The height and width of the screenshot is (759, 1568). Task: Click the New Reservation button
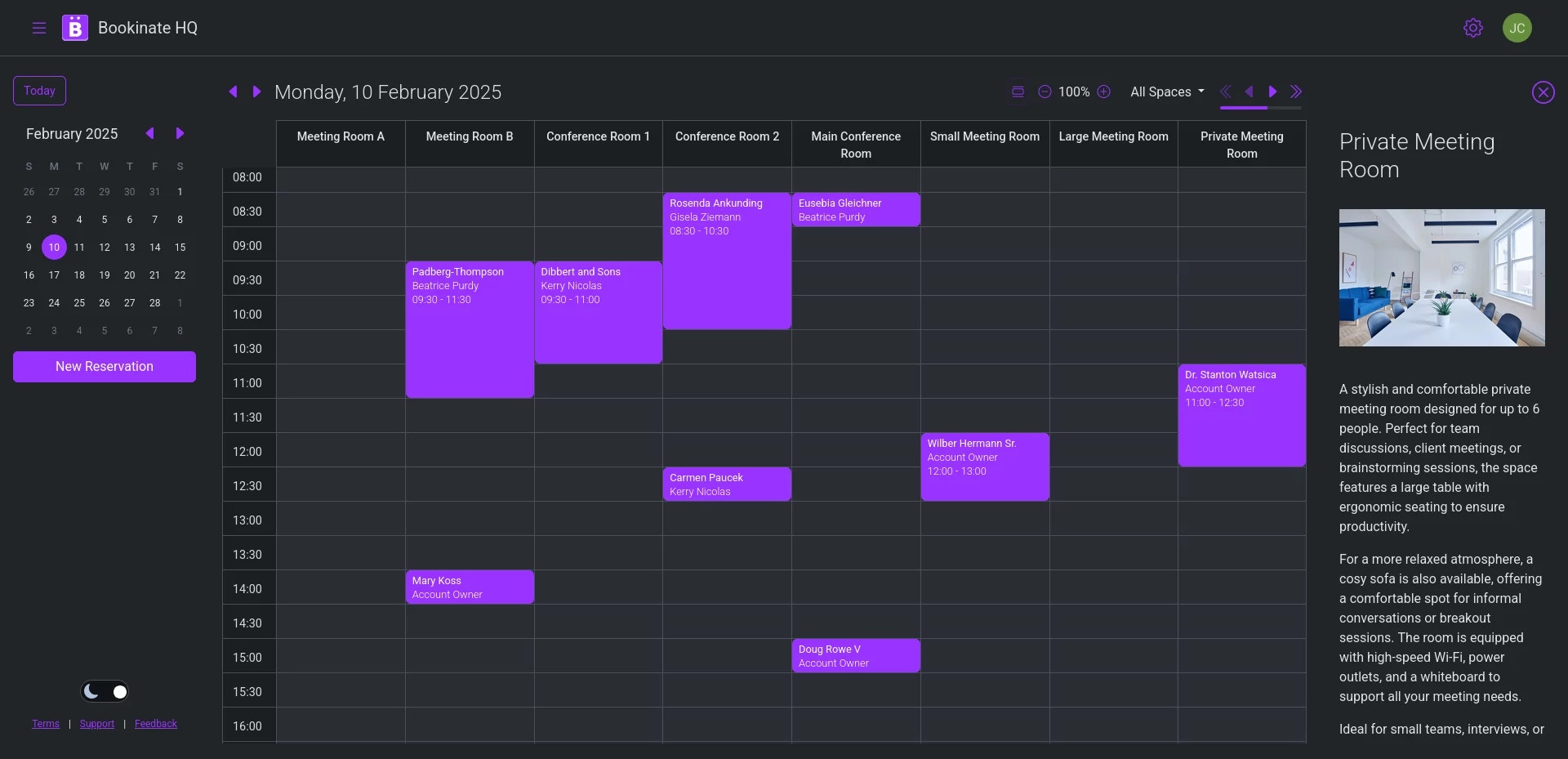(105, 367)
